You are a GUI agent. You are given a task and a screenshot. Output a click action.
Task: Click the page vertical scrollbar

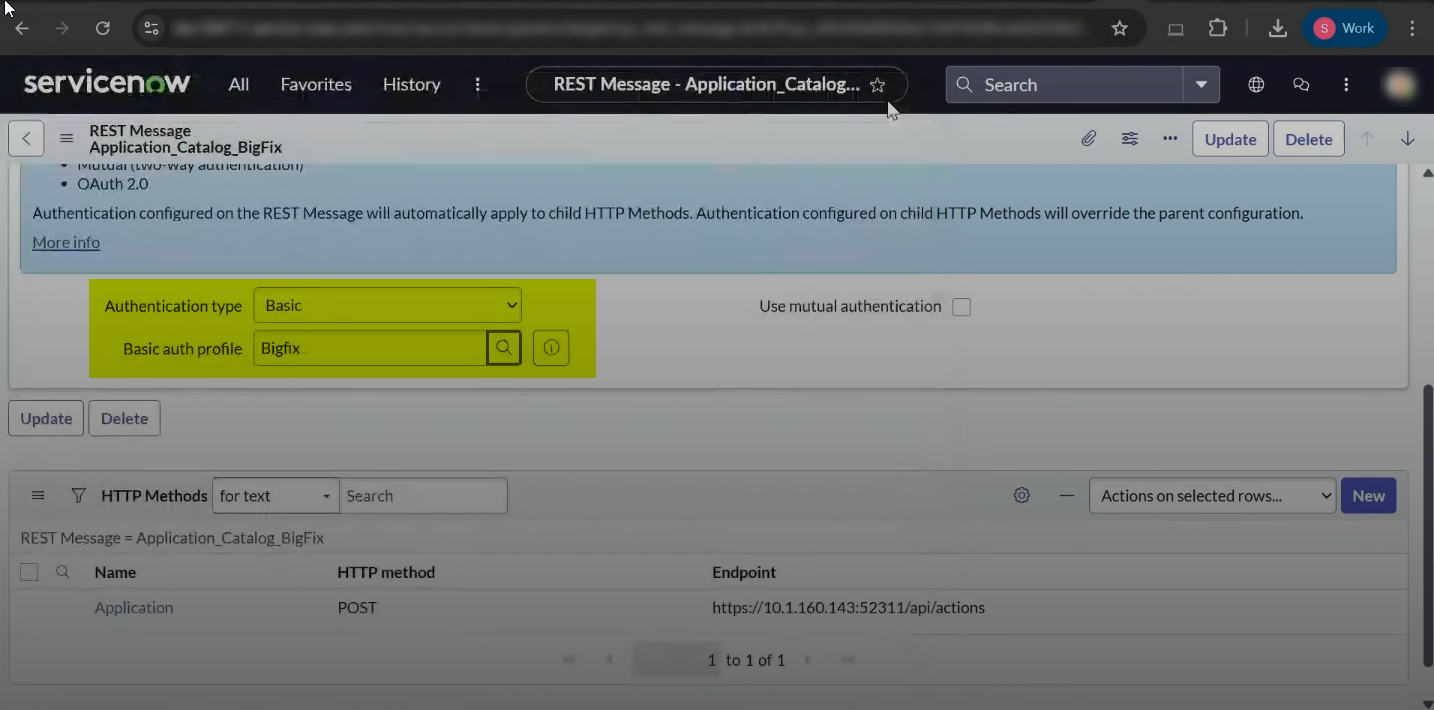[x=1427, y=525]
